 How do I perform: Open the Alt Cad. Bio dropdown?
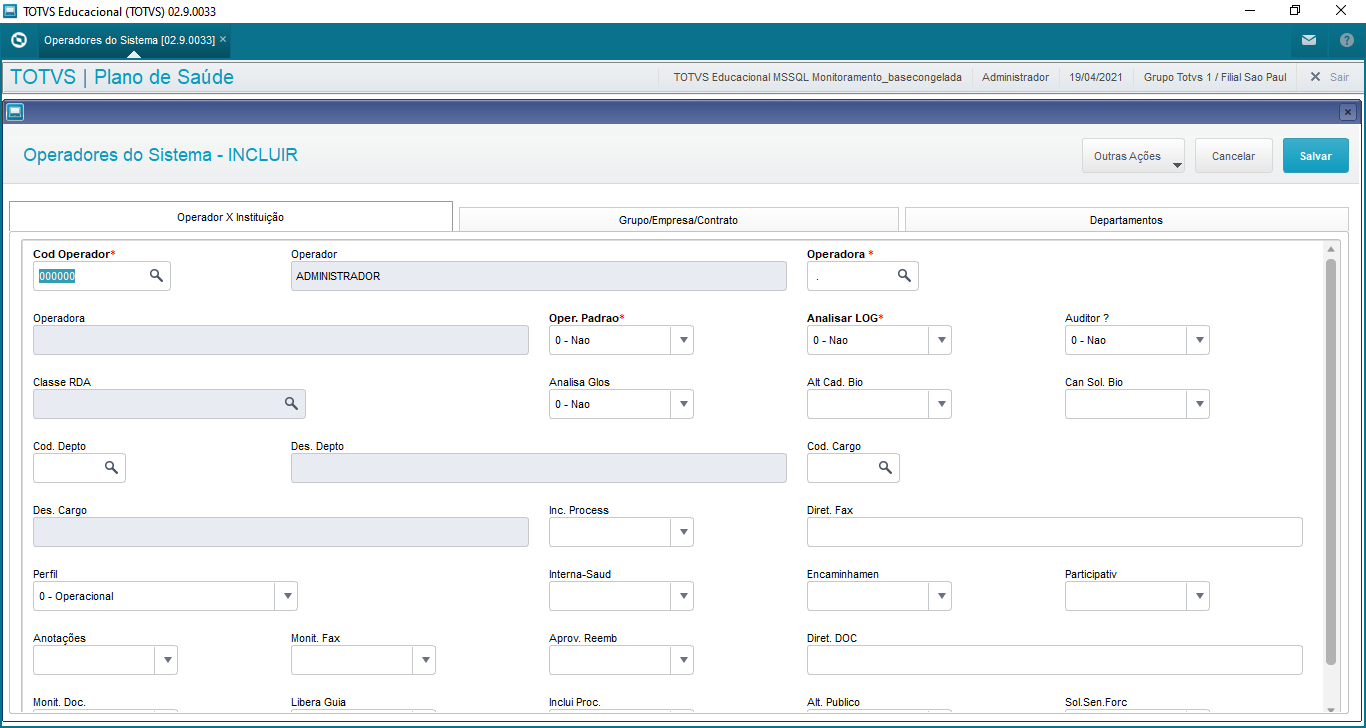tap(942, 404)
